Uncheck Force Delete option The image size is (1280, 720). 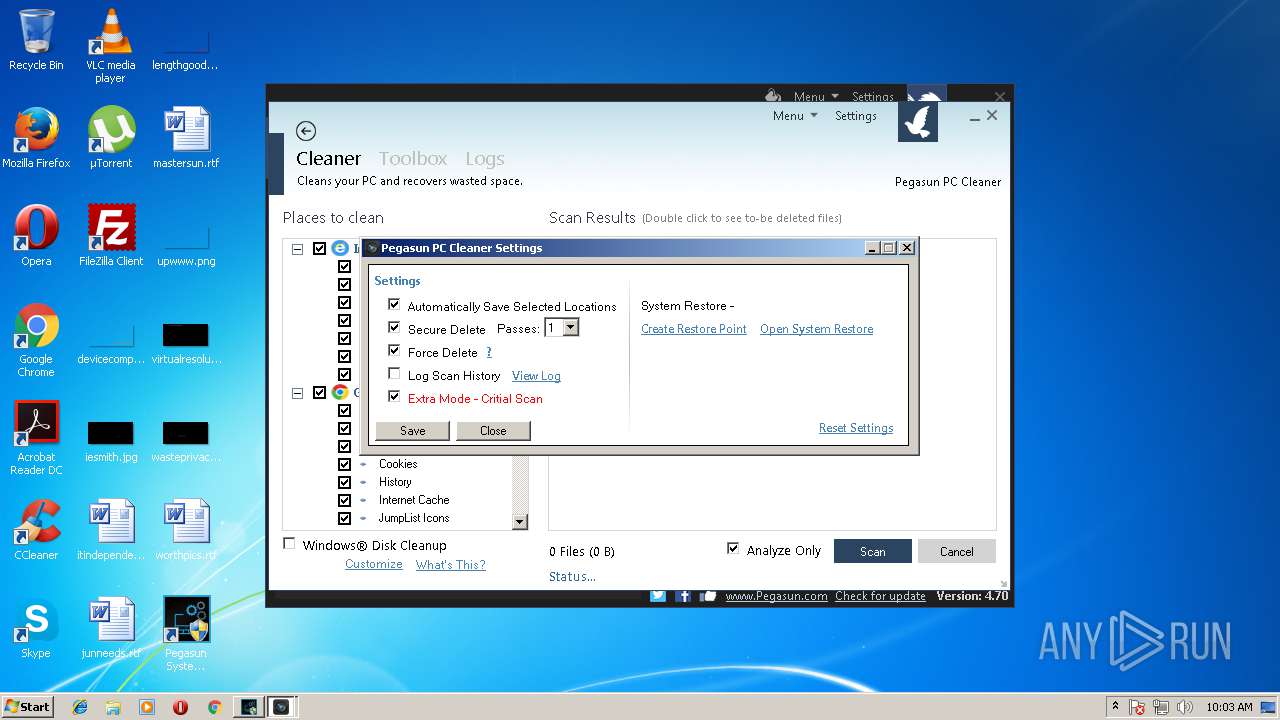point(394,350)
